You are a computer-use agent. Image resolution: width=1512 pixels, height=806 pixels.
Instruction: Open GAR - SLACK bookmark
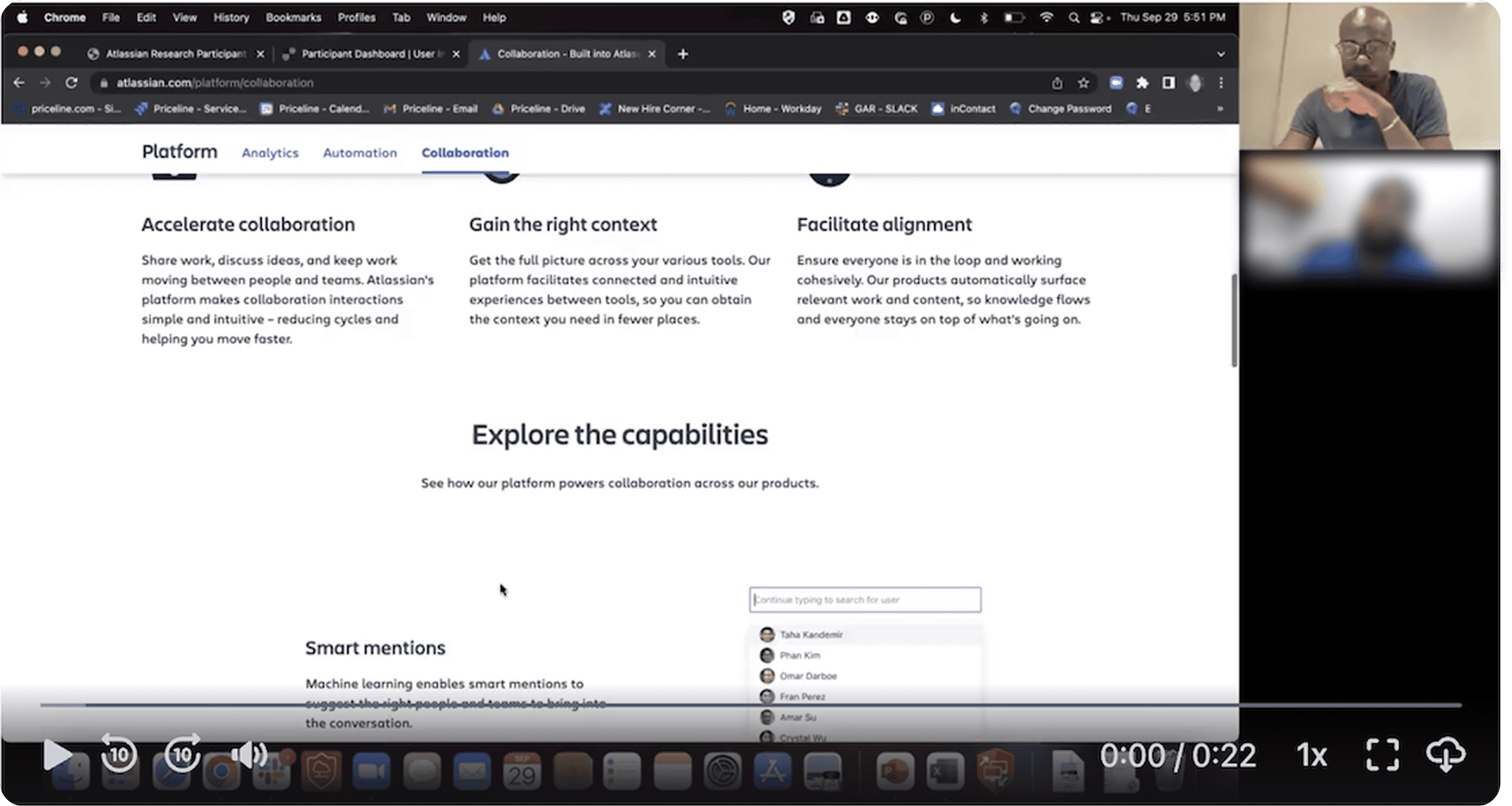pos(877,109)
